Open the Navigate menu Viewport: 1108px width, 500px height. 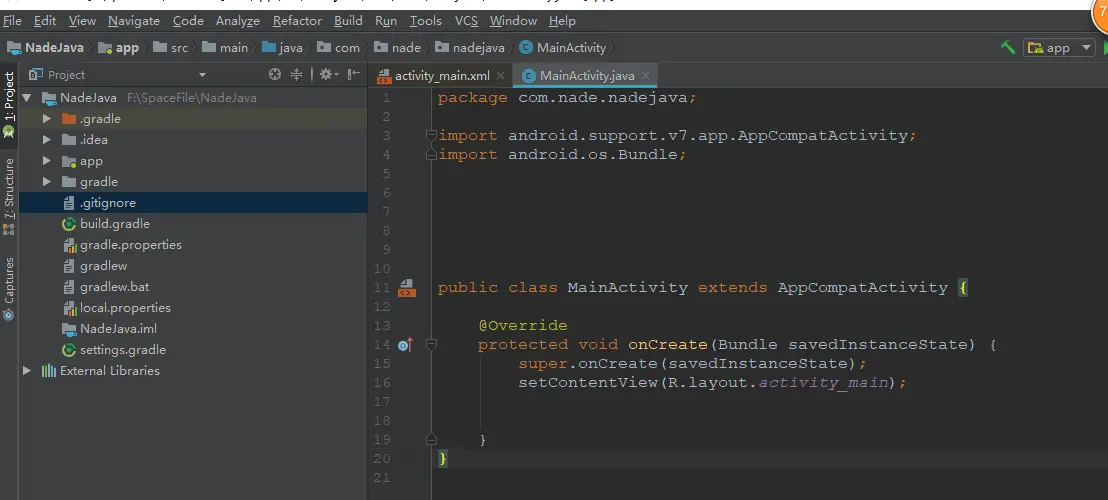pos(134,21)
